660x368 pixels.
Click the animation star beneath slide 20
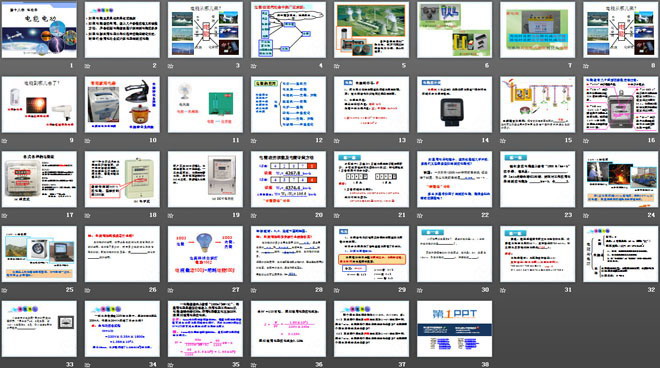pyautogui.click(x=254, y=215)
